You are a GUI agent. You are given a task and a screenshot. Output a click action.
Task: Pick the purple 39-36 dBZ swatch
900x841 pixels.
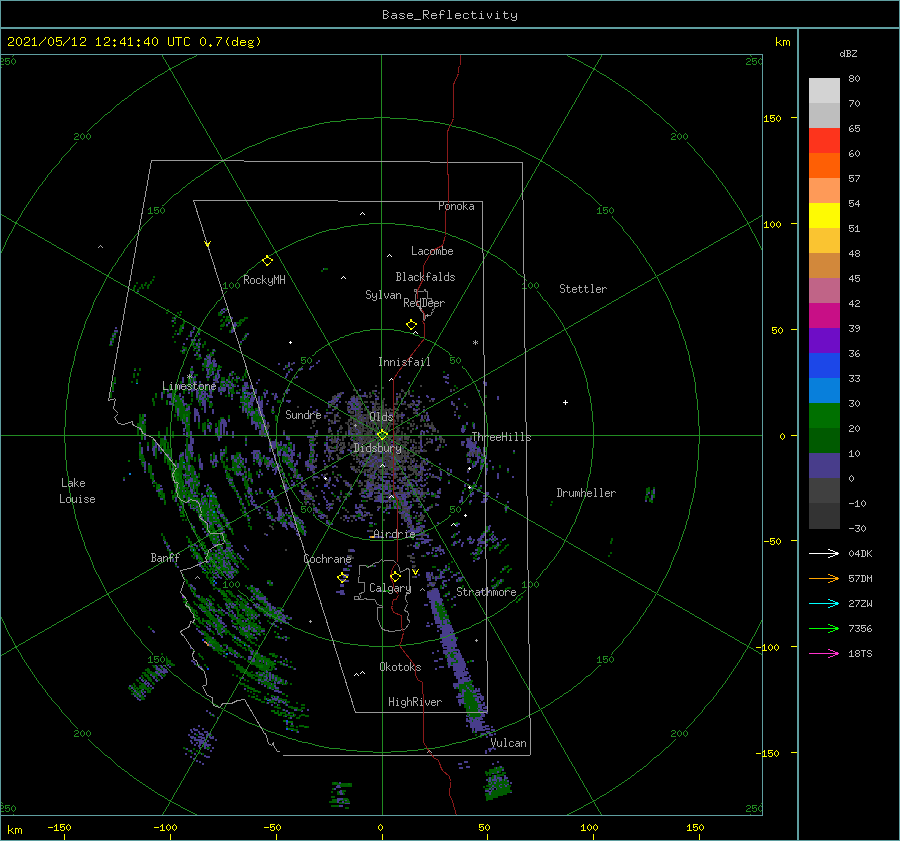[824, 340]
